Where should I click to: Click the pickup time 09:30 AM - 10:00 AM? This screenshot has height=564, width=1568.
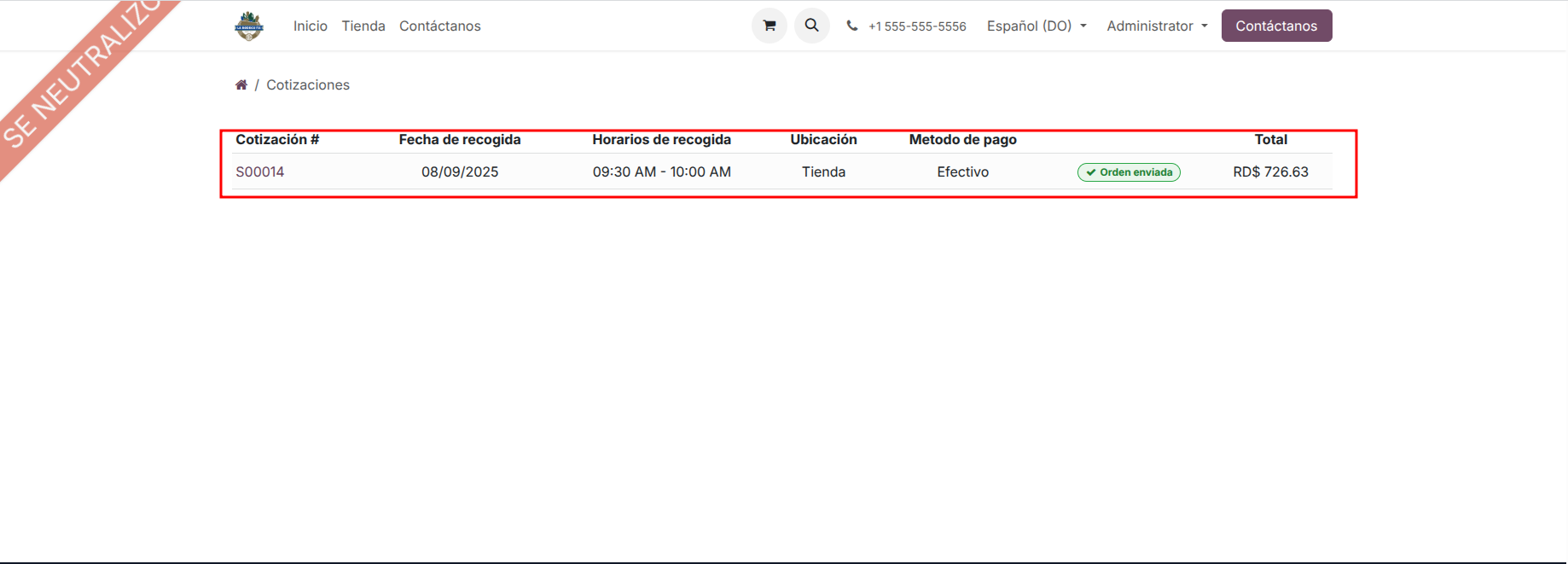coord(662,172)
